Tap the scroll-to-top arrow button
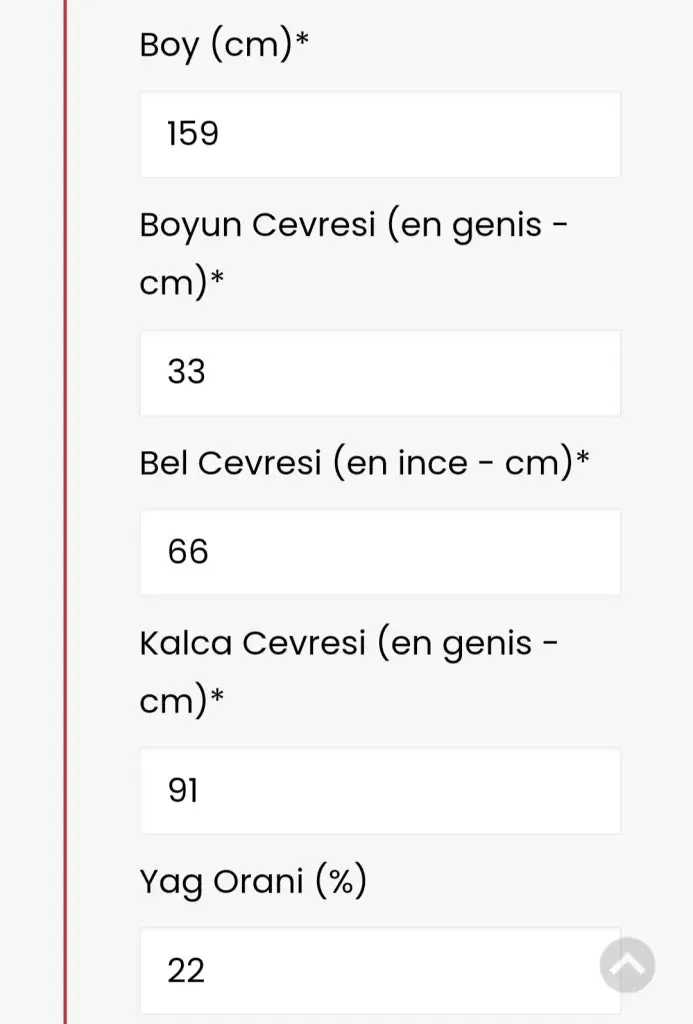Viewport: 693px width, 1024px height. (627, 965)
